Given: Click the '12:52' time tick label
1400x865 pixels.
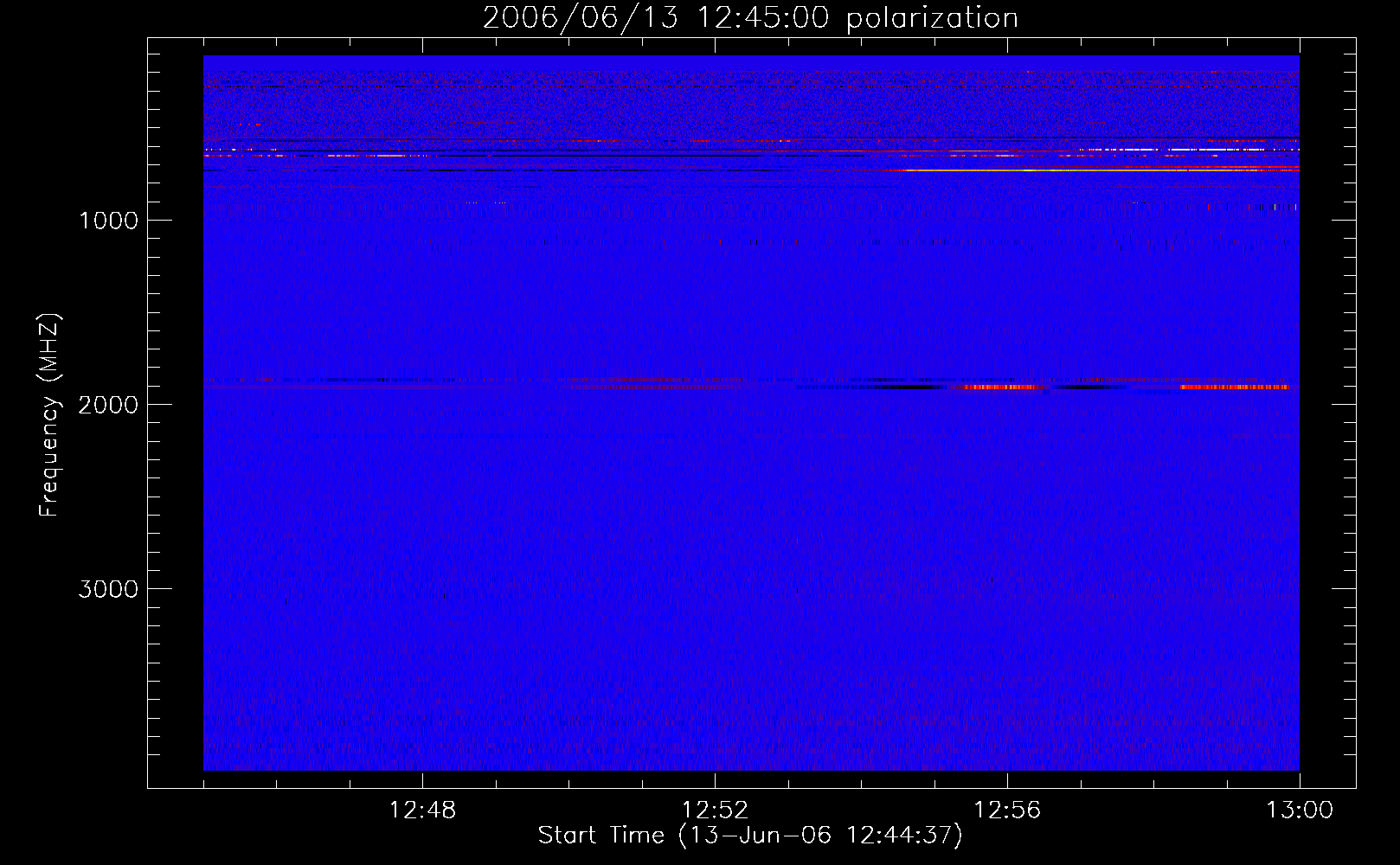Looking at the screenshot, I should [x=715, y=811].
